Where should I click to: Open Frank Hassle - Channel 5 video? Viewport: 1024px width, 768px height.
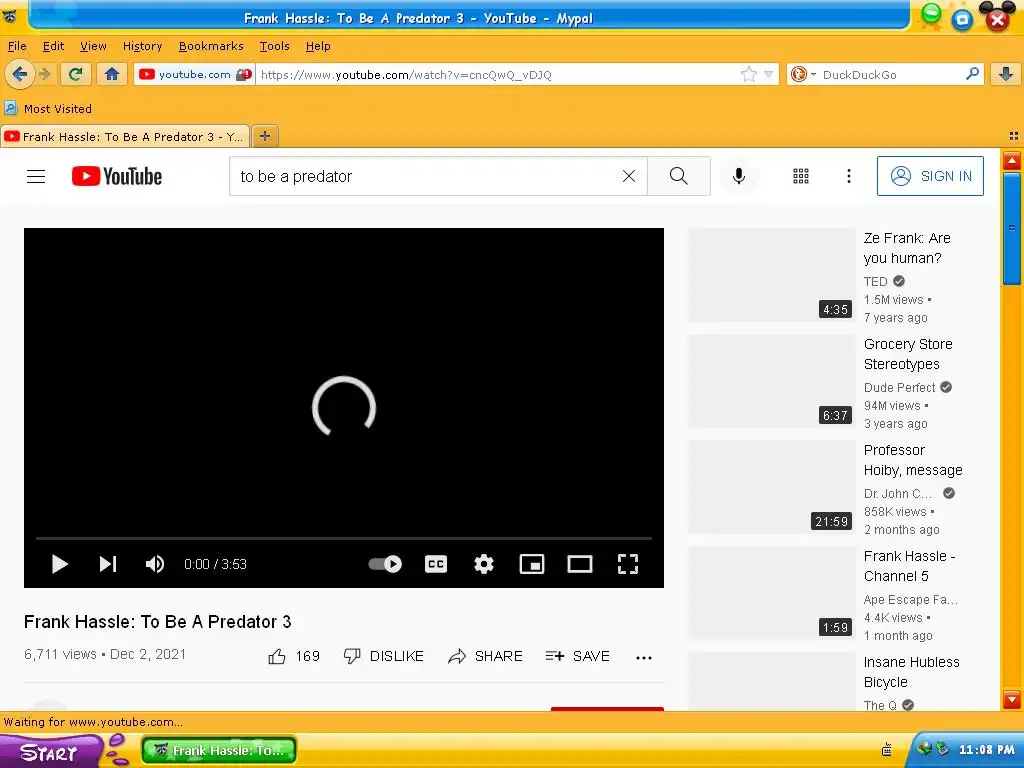pos(909,566)
